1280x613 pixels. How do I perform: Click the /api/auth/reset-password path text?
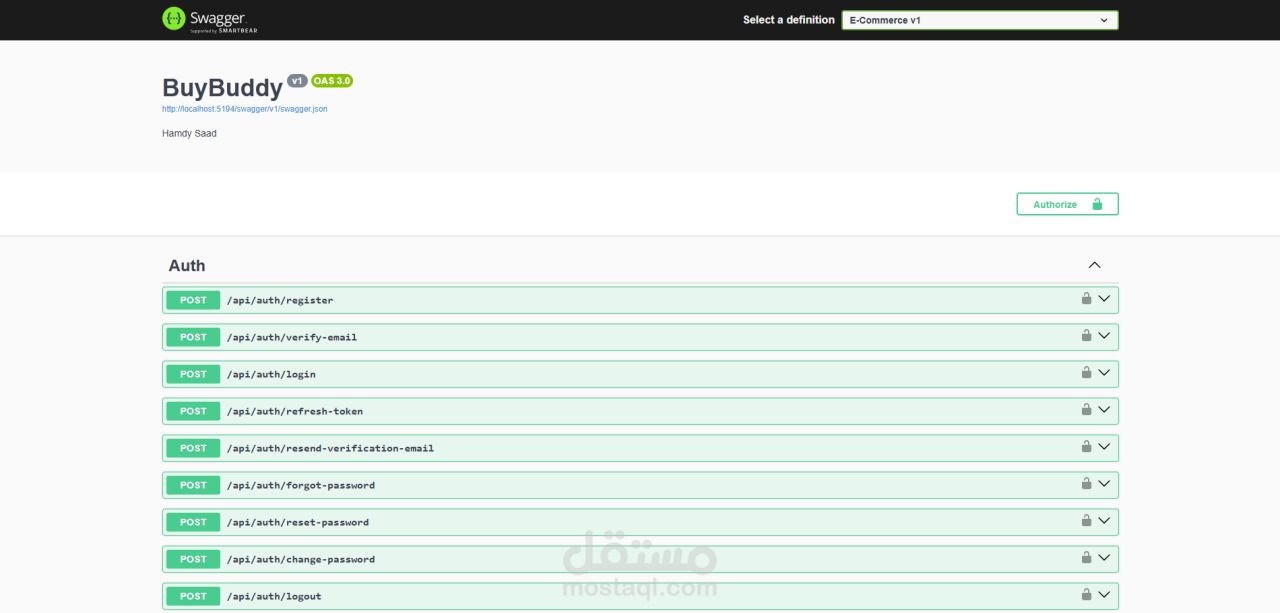298,522
